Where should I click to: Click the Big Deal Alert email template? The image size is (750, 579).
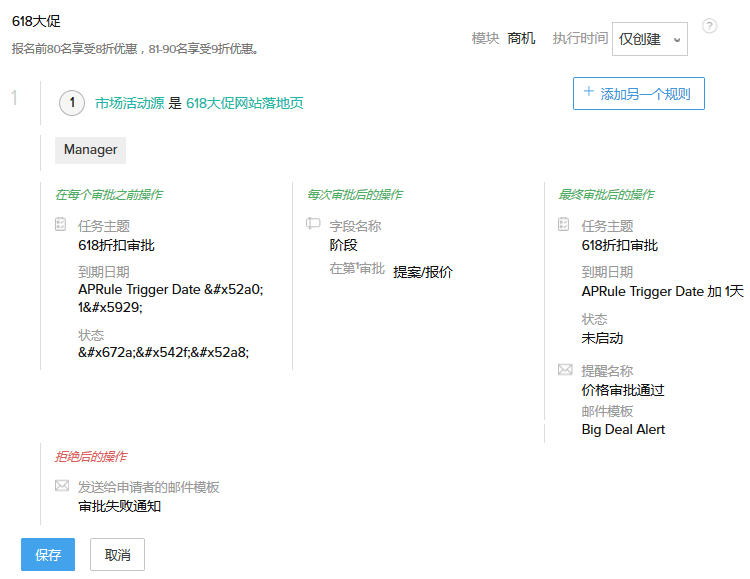click(x=623, y=429)
